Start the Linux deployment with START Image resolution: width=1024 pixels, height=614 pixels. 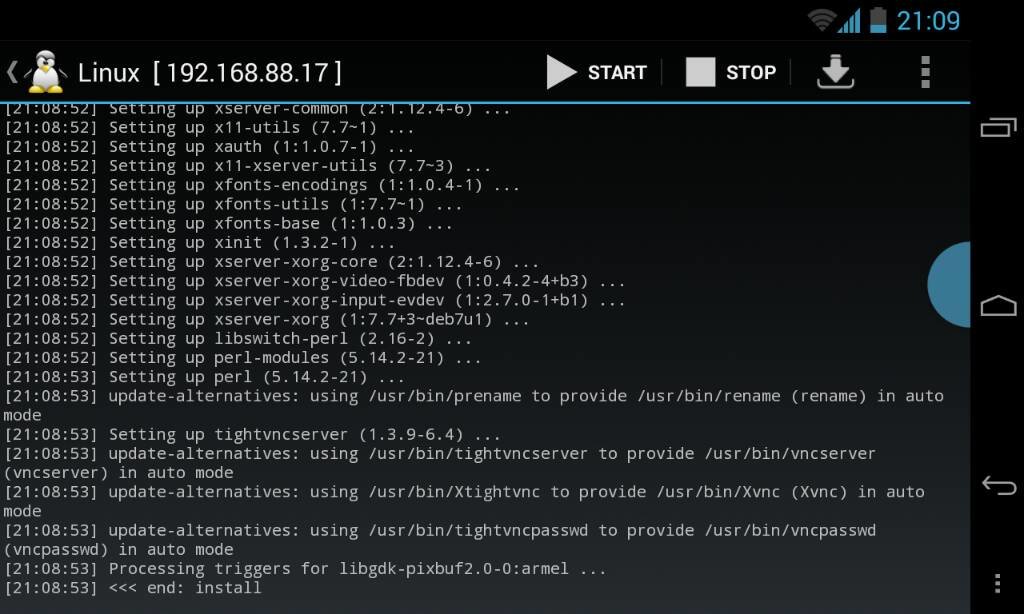point(597,72)
